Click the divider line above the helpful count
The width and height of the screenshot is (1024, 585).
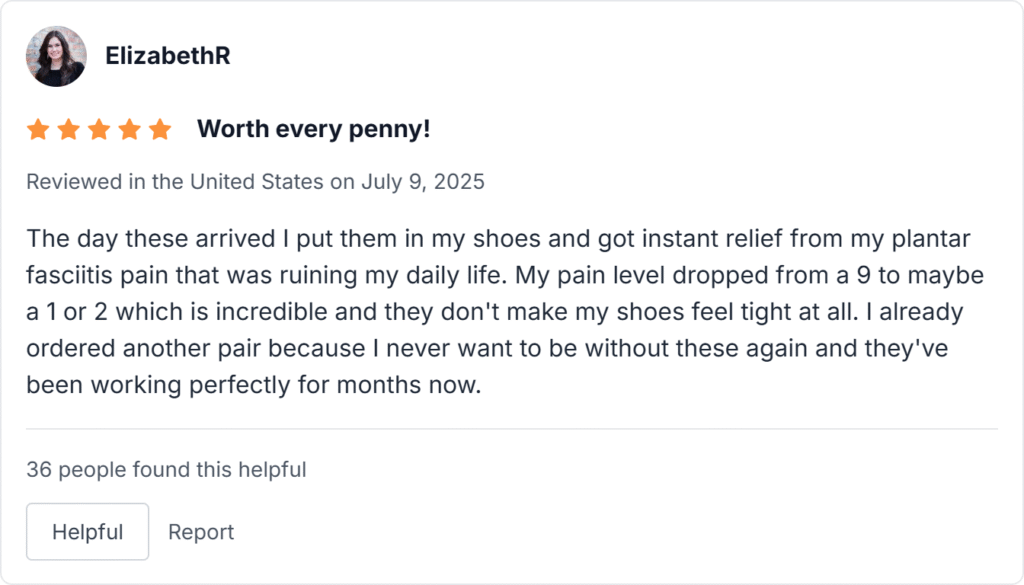512,429
